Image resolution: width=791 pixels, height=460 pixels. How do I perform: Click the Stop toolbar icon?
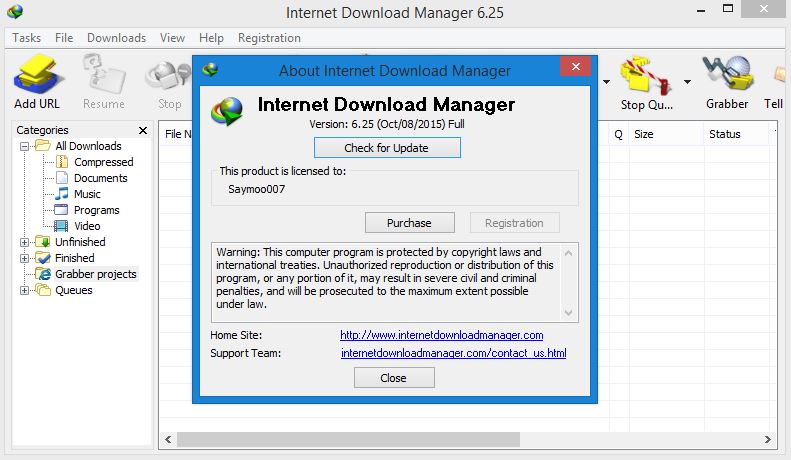169,77
